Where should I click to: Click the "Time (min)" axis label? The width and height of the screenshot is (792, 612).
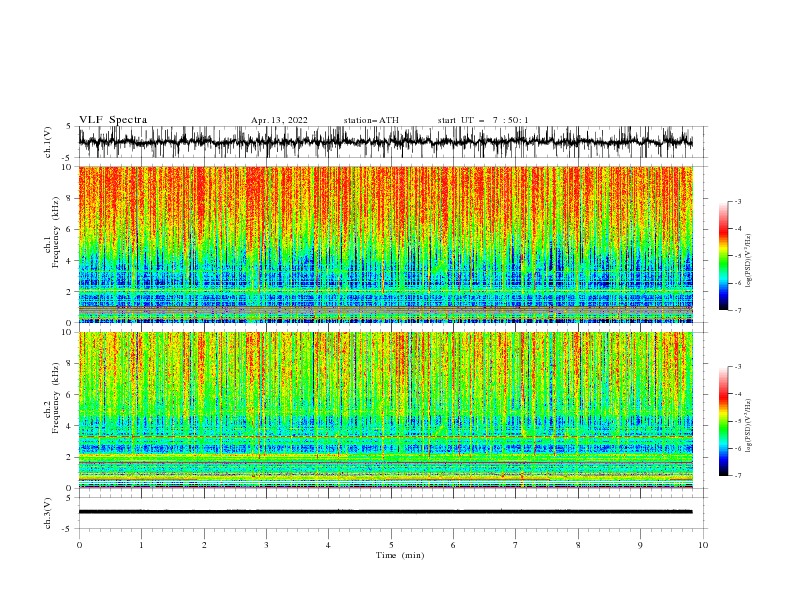(x=400, y=555)
